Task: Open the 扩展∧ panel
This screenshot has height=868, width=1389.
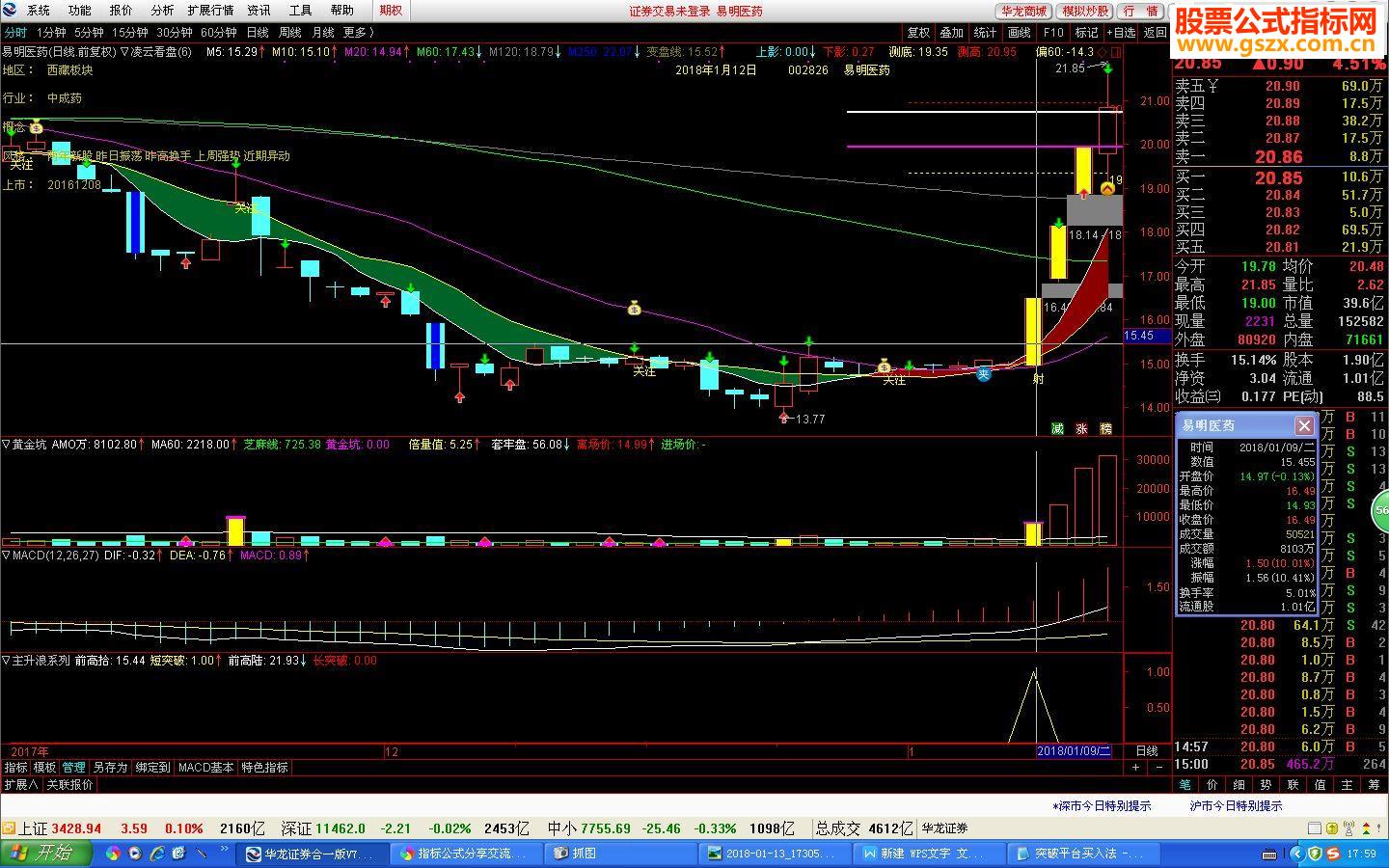Action: (21, 785)
